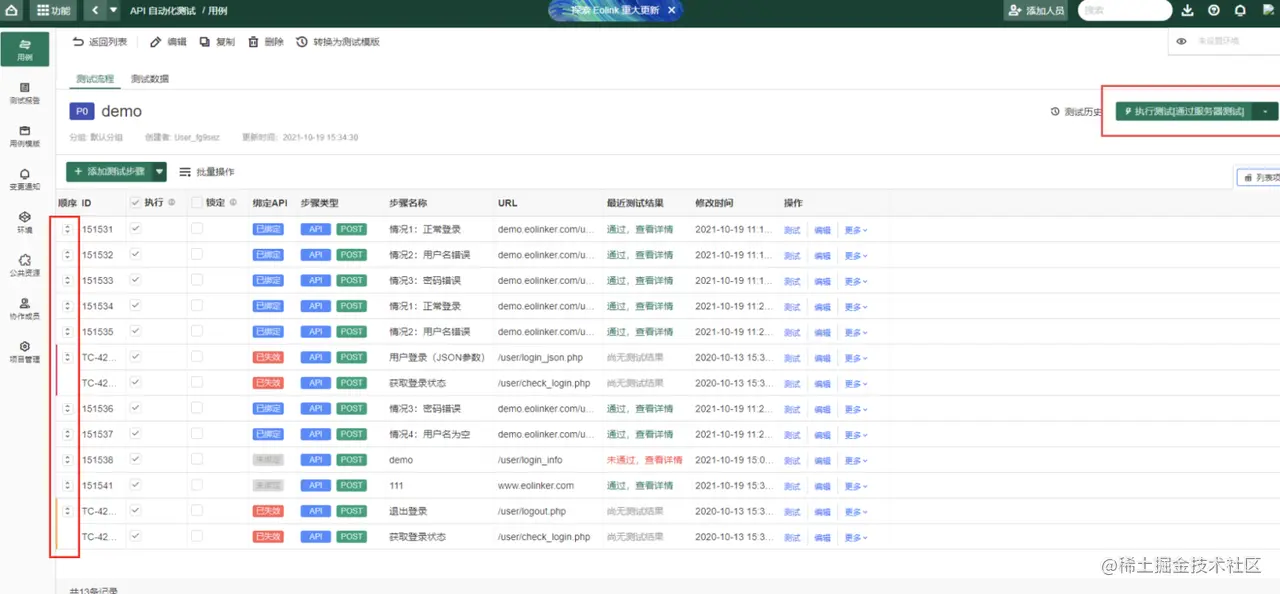Viewport: 1280px width, 594px height.
Task: Select 用例 in the sidebar
Action: coord(25,50)
